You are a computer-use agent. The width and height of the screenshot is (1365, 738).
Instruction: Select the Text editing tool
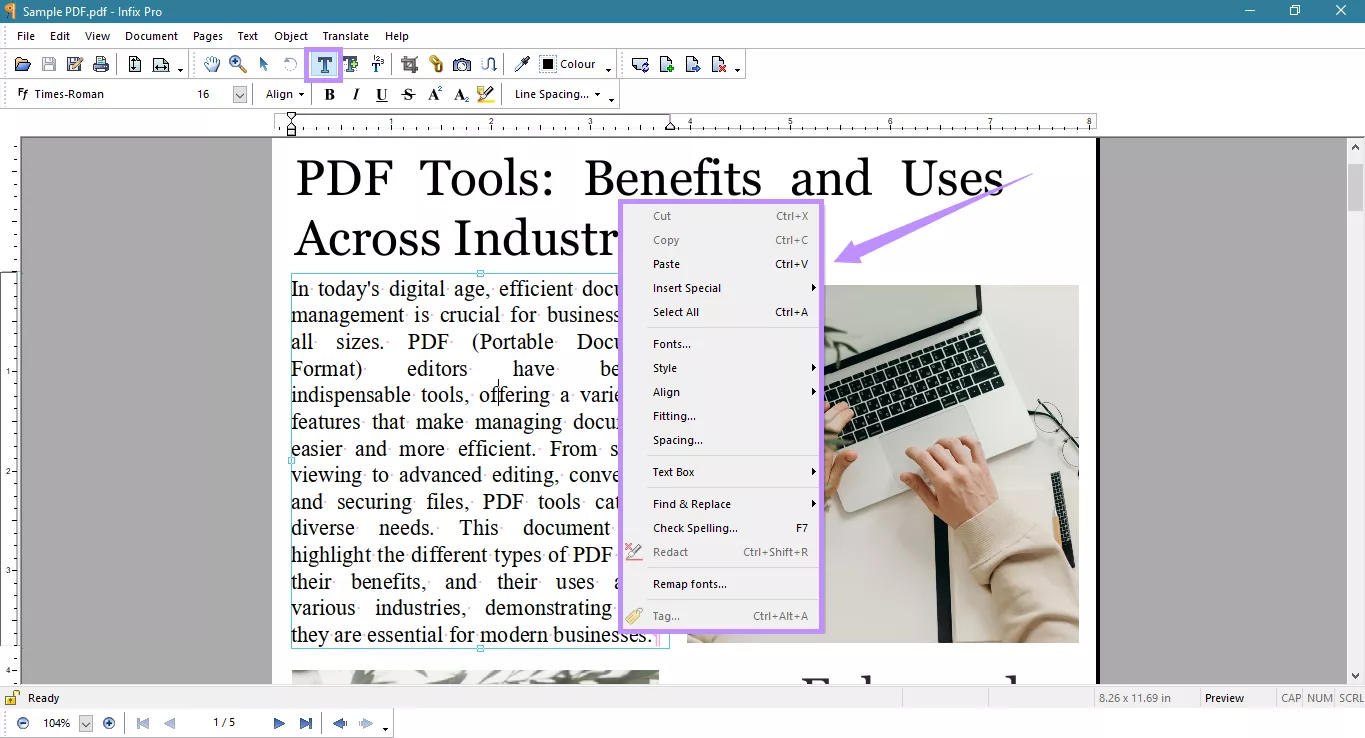click(x=324, y=64)
